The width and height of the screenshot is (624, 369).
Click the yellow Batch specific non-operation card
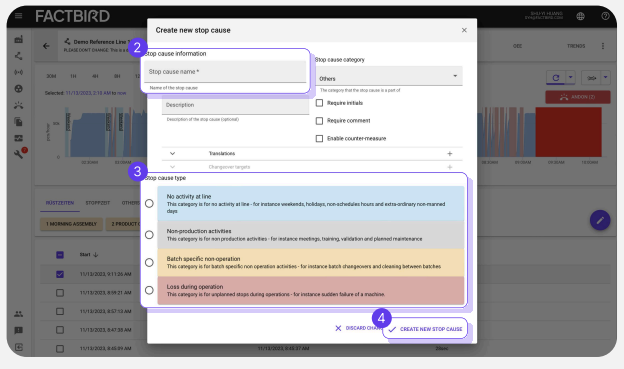[x=311, y=263]
